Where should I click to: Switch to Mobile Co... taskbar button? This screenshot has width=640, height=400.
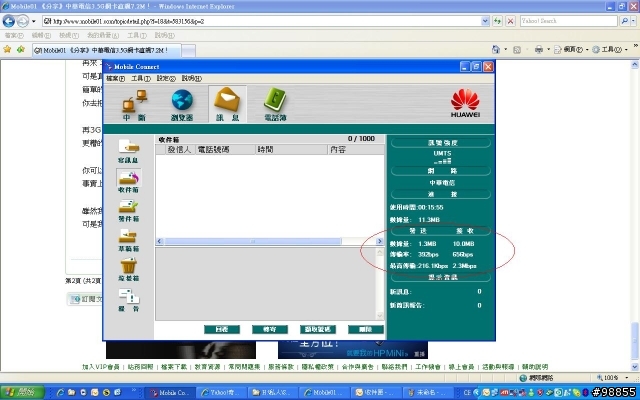pyautogui.click(x=170, y=393)
